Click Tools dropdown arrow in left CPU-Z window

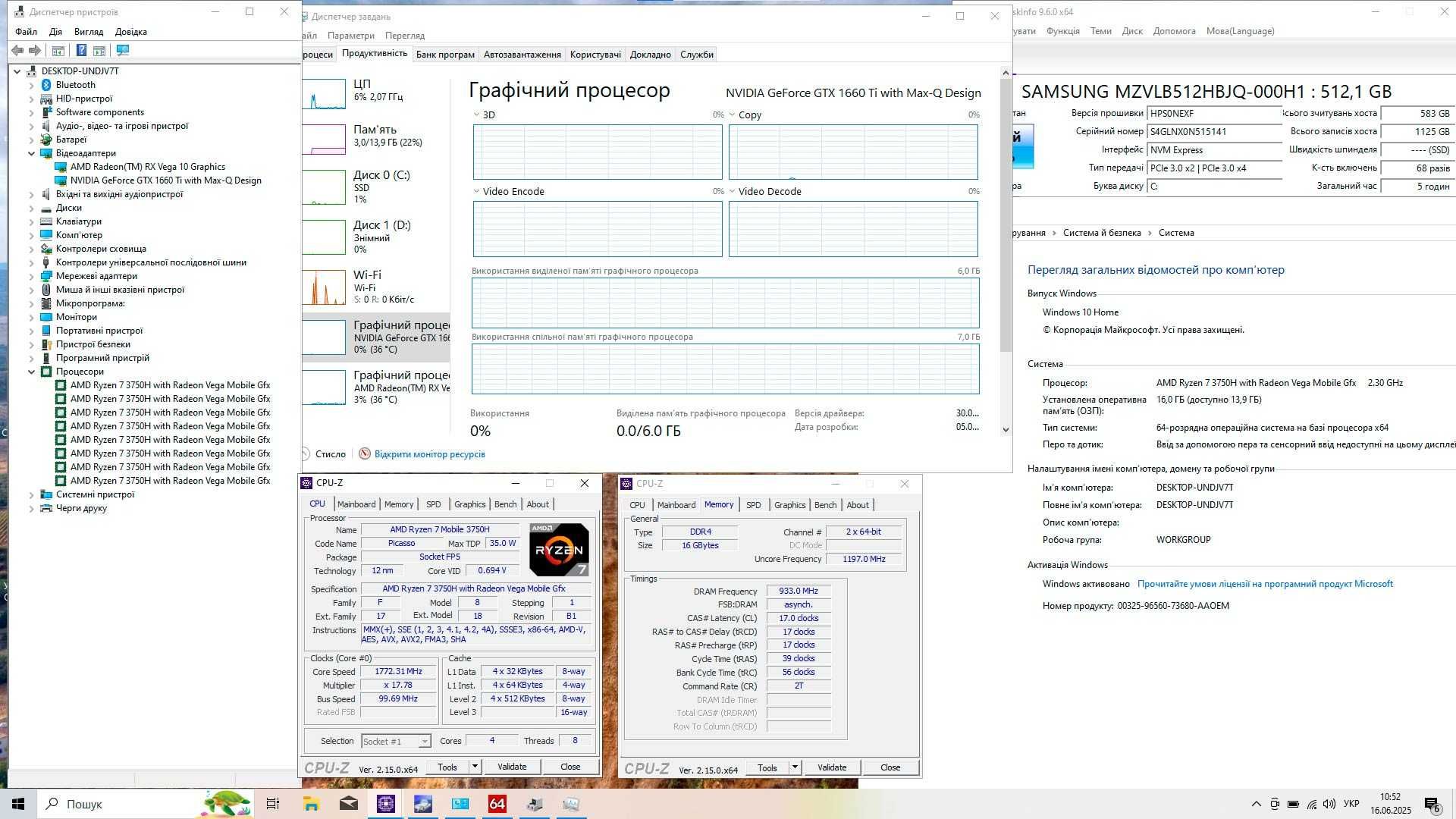[x=475, y=767]
